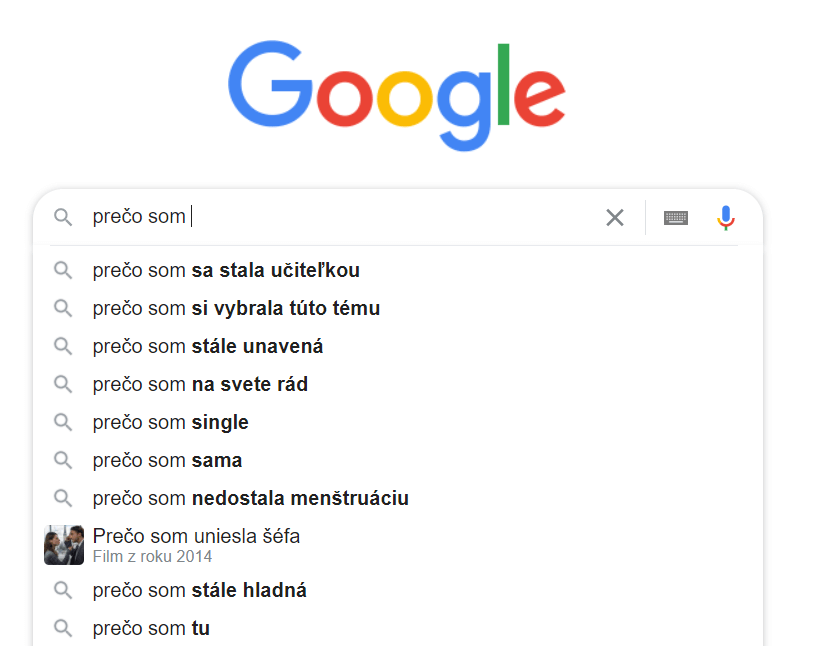The width and height of the screenshot is (823, 646).
Task: Select suggestion 'prečo som si vybrala túto tému'
Action: (x=236, y=309)
